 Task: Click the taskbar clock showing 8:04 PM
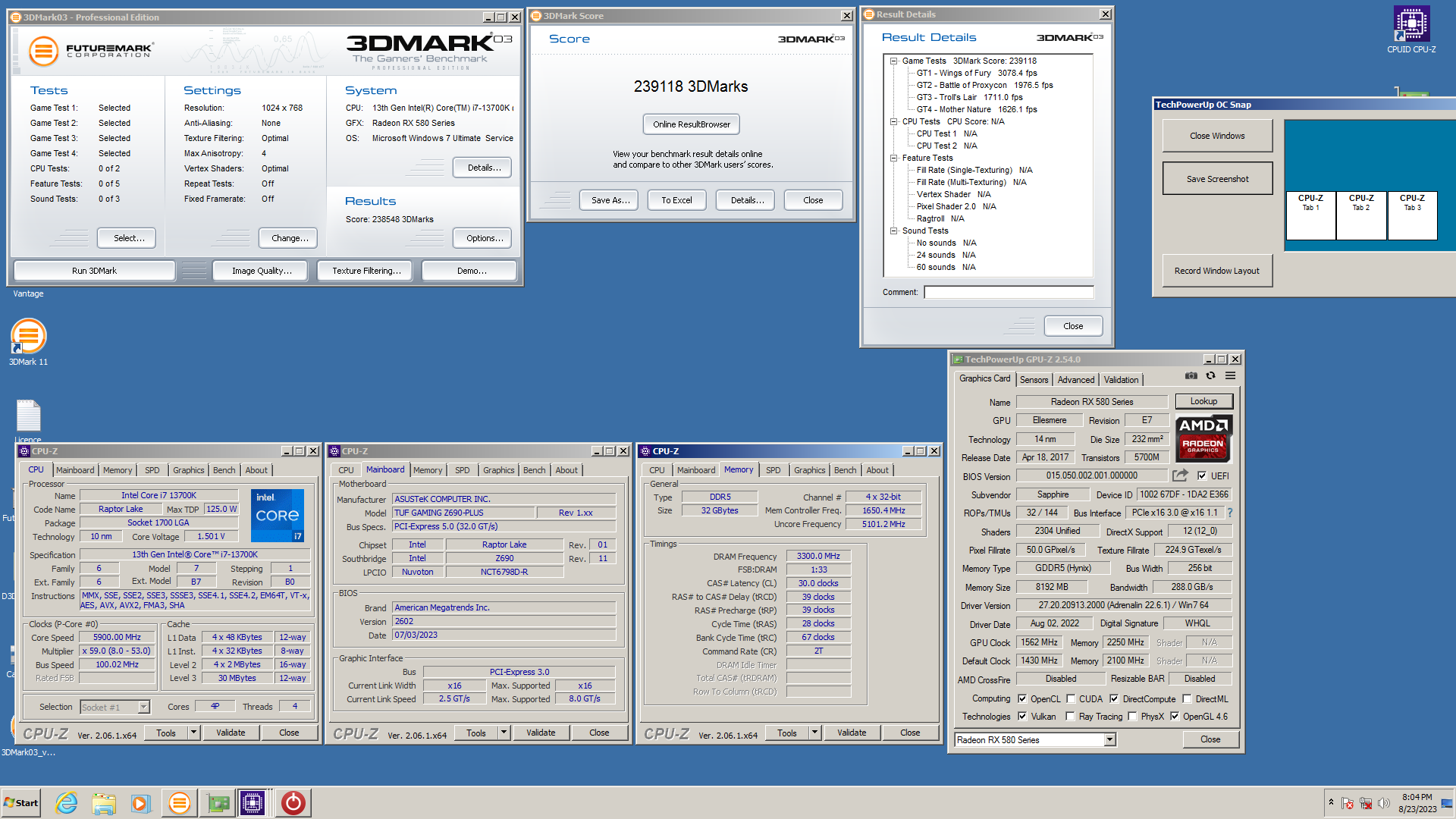click(1417, 803)
